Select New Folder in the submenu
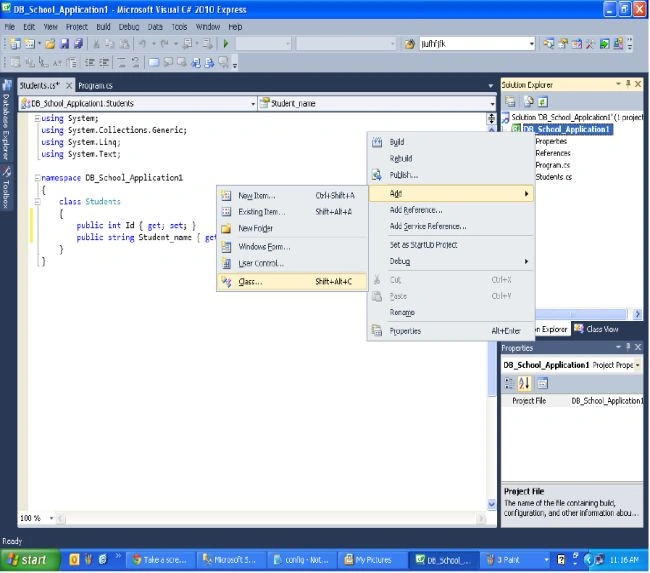The width and height of the screenshot is (650, 573). pyautogui.click(x=292, y=228)
